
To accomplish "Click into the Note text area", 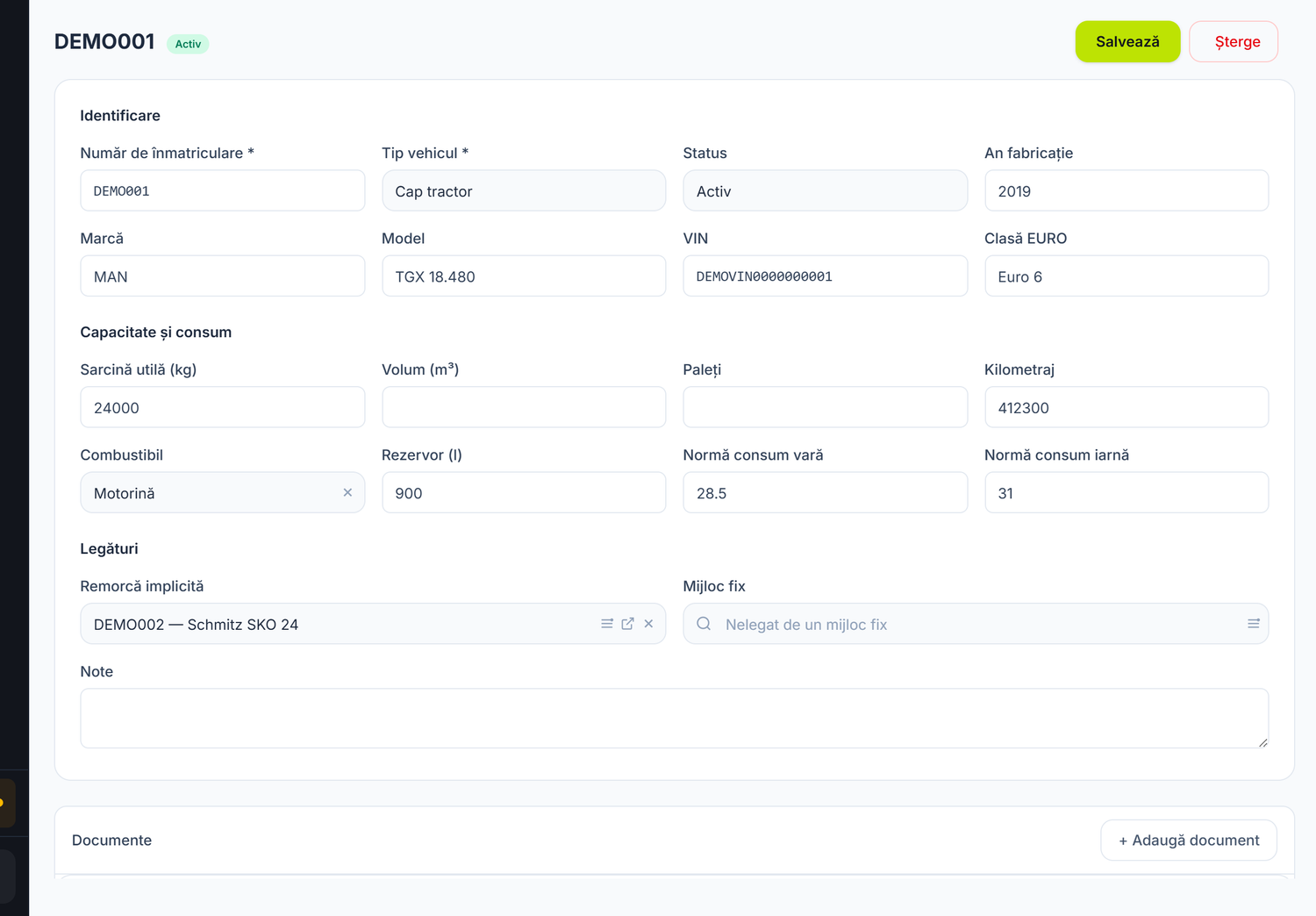I will pos(674,718).
